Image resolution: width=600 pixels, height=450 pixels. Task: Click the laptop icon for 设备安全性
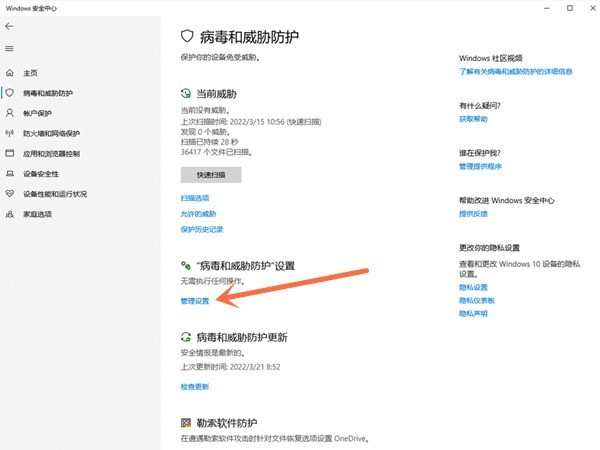(10, 174)
